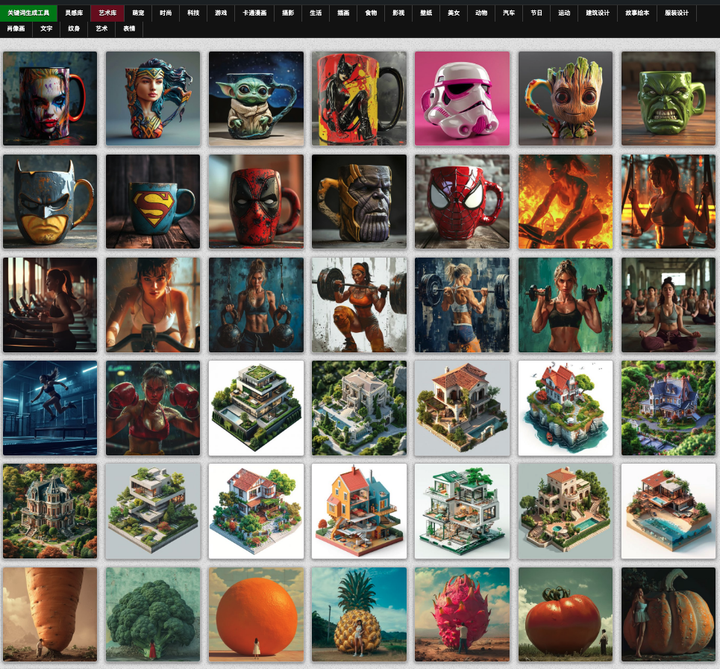The height and width of the screenshot is (669, 720).
Task: Open the 插画 category tab
Action: 343,13
